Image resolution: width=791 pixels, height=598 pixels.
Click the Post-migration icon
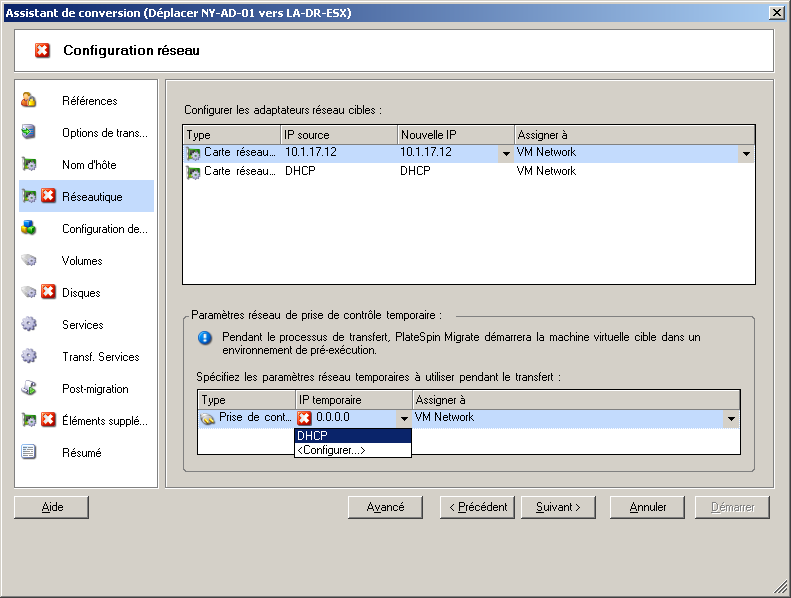[x=29, y=388]
